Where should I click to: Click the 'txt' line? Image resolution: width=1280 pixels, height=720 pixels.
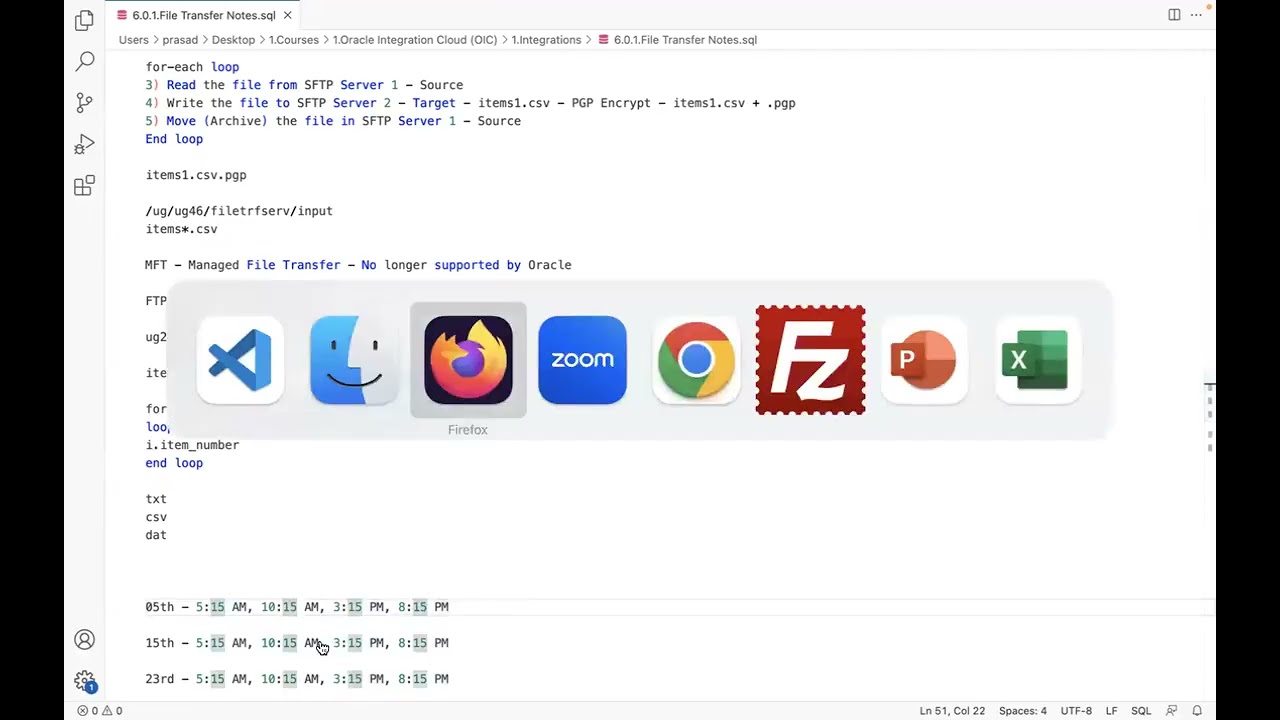[156, 499]
